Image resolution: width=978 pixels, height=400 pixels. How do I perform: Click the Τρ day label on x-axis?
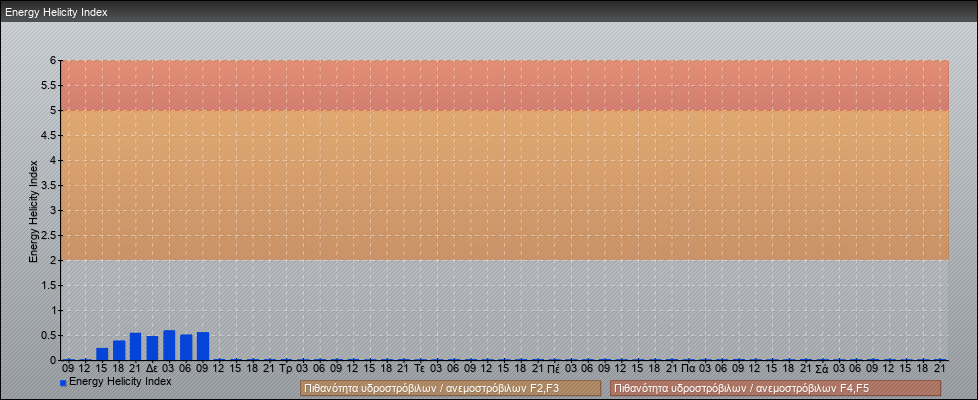(286, 369)
